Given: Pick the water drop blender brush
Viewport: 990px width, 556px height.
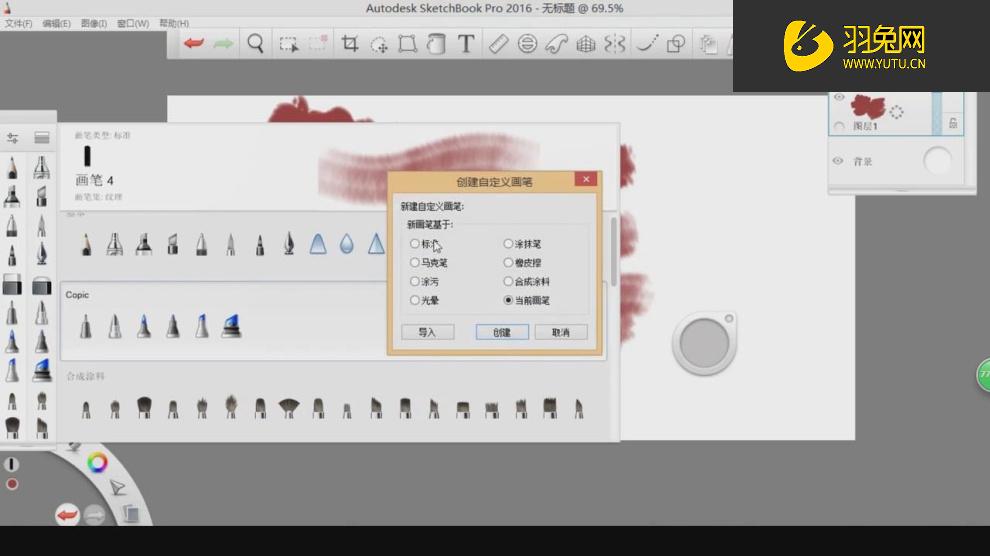Looking at the screenshot, I should (346, 244).
